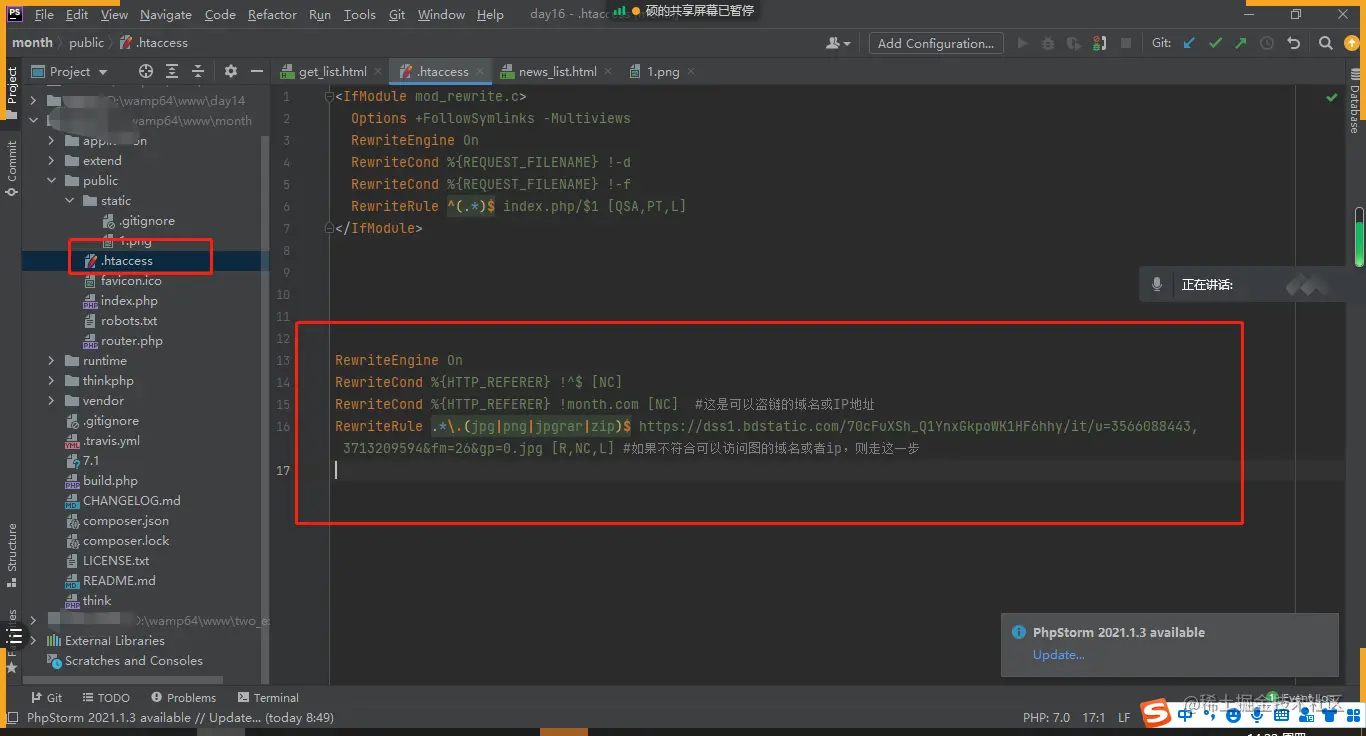Image resolution: width=1366 pixels, height=736 pixels.
Task: Click Git Push green arrow
Action: (x=1241, y=43)
